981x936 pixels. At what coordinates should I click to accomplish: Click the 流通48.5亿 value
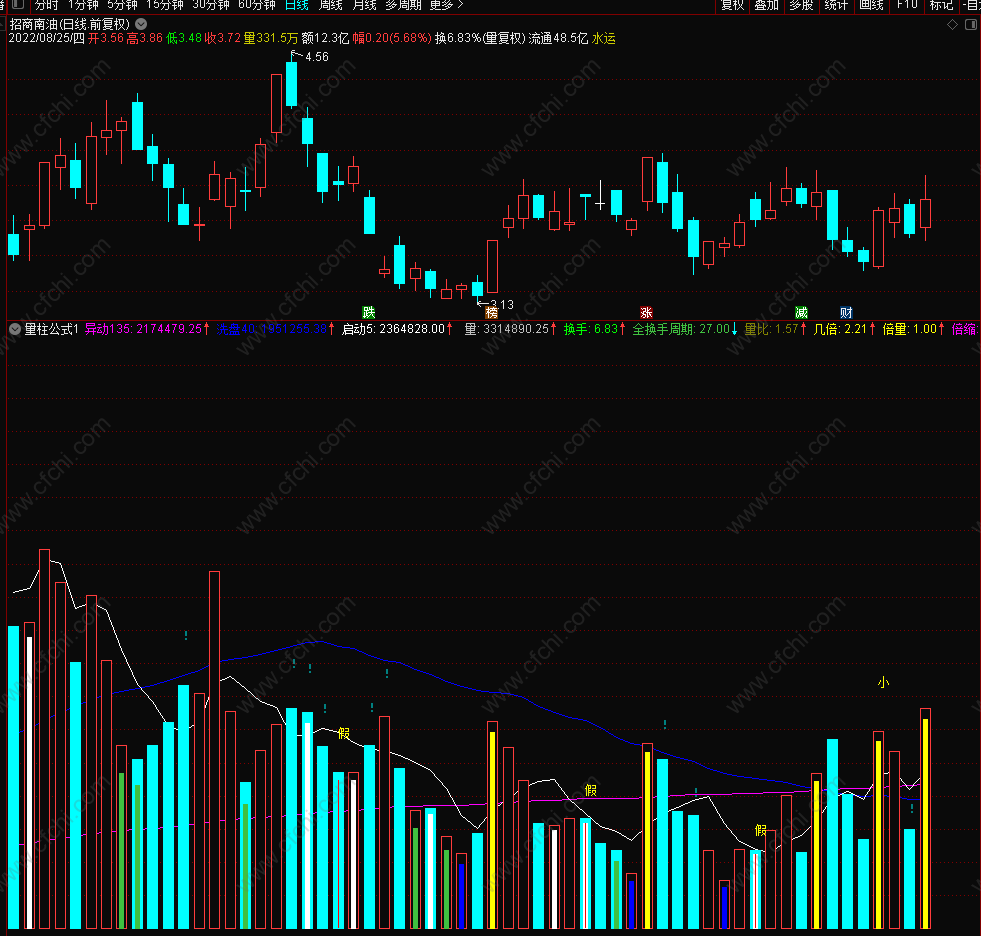(x=558, y=38)
